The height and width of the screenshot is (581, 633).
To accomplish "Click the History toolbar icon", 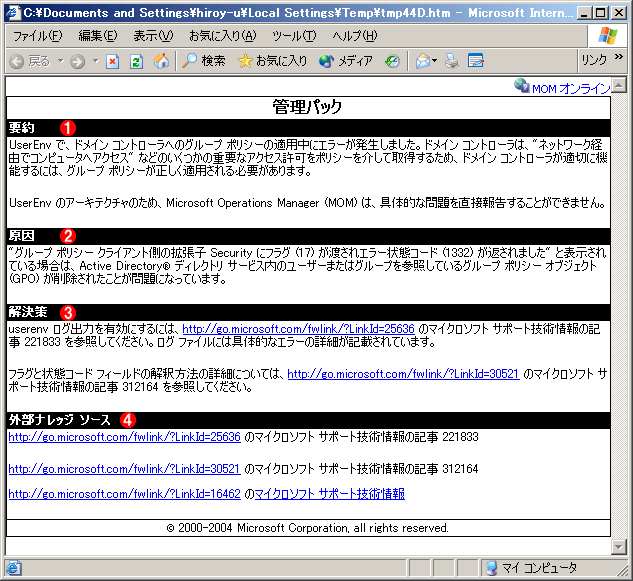I will (x=392, y=61).
